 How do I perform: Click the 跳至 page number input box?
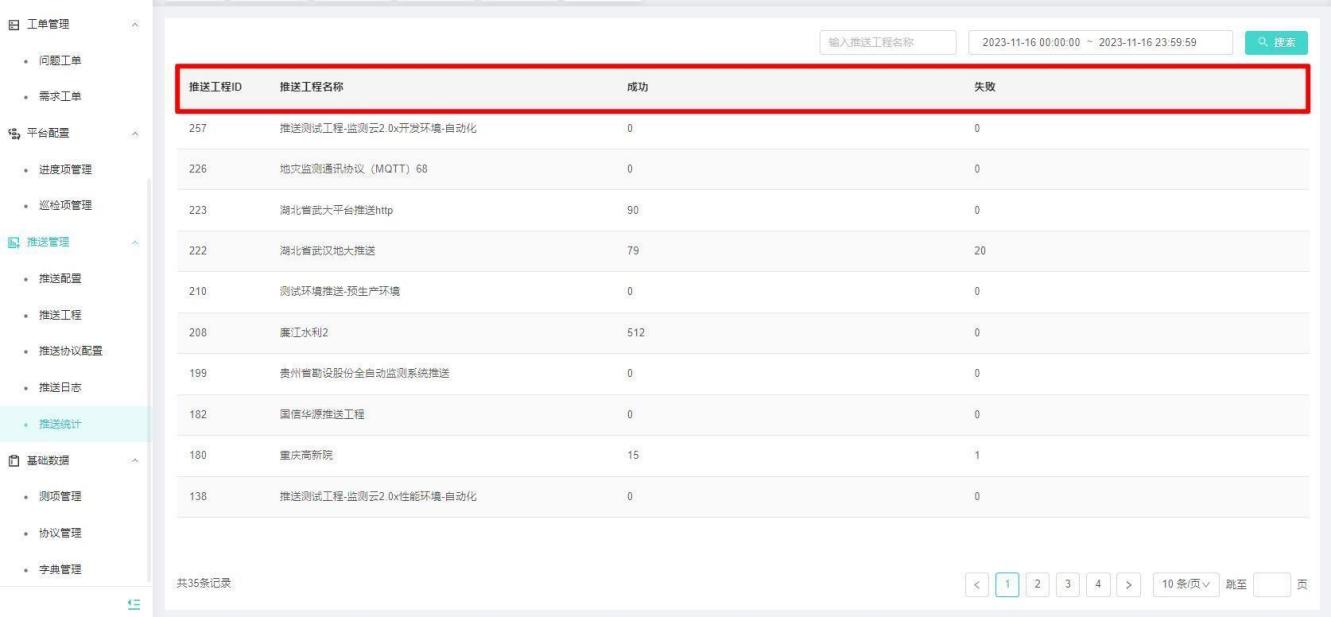pyautogui.click(x=1270, y=583)
